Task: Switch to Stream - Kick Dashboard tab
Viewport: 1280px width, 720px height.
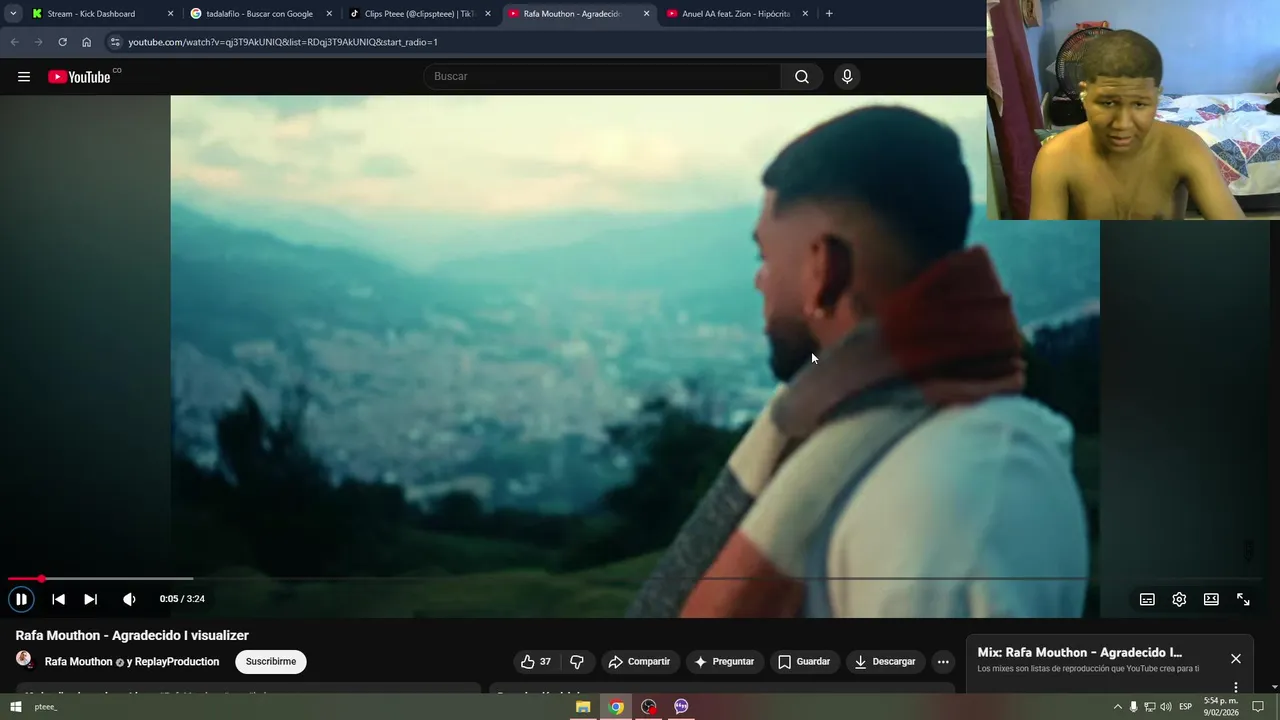Action: 90,14
